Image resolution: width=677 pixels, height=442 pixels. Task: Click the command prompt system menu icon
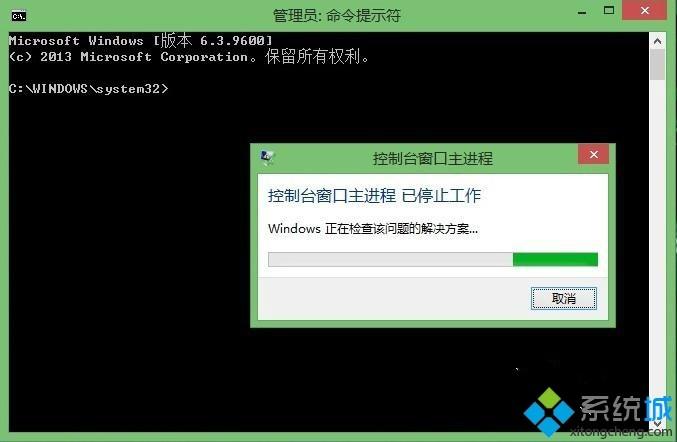click(19, 16)
